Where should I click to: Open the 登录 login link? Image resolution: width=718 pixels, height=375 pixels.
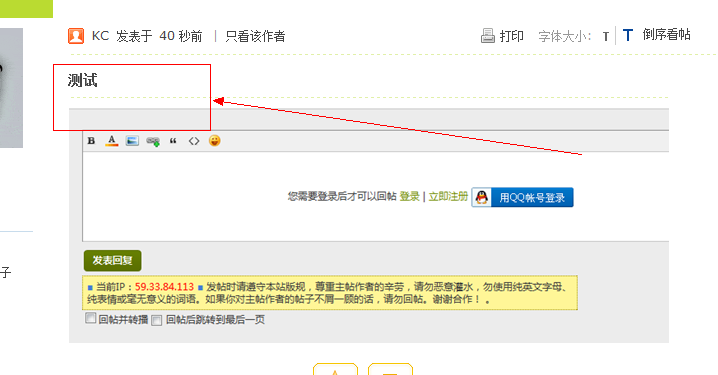tap(409, 196)
